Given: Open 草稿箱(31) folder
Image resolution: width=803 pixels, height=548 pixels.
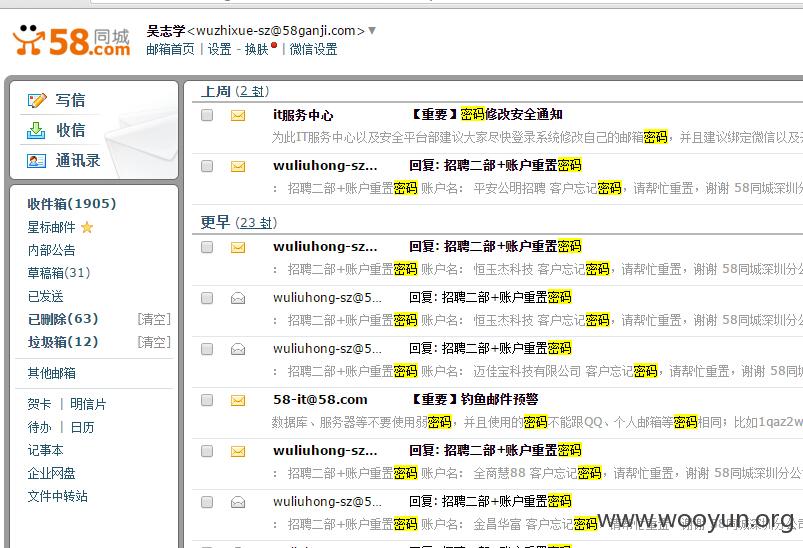Looking at the screenshot, I should [x=59, y=272].
